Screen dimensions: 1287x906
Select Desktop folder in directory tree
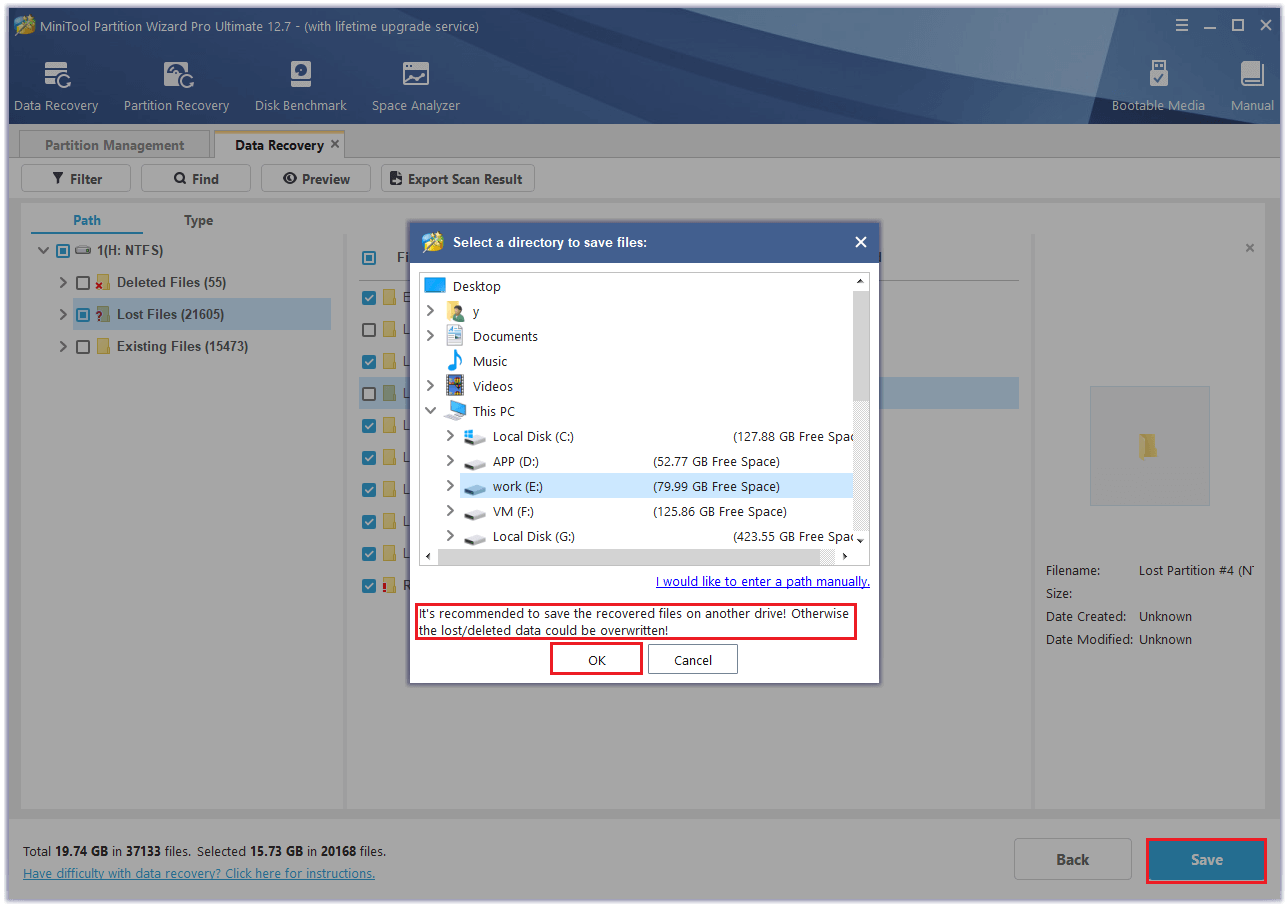[x=462, y=286]
